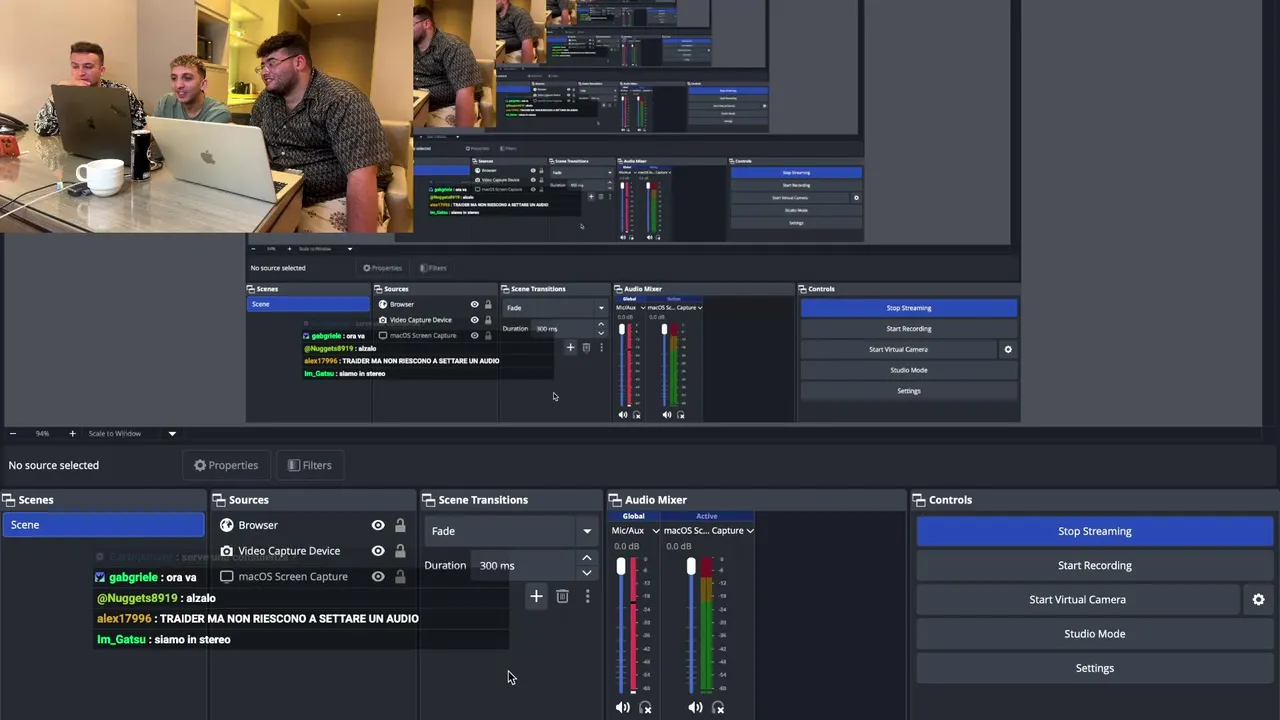Click the globe icon of the Browser source
1280x720 pixels.
click(227, 525)
